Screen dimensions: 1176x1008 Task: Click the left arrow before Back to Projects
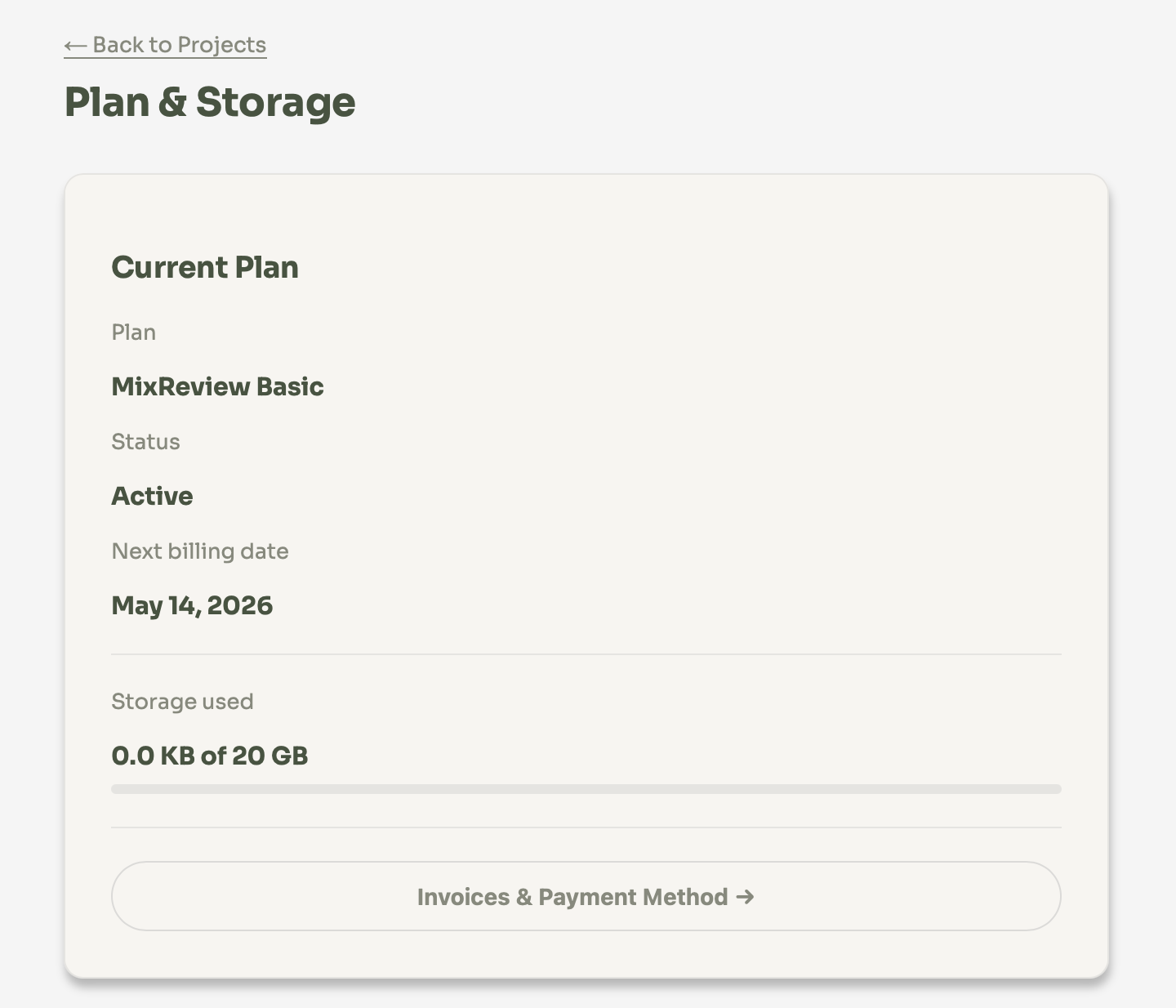[x=75, y=46]
